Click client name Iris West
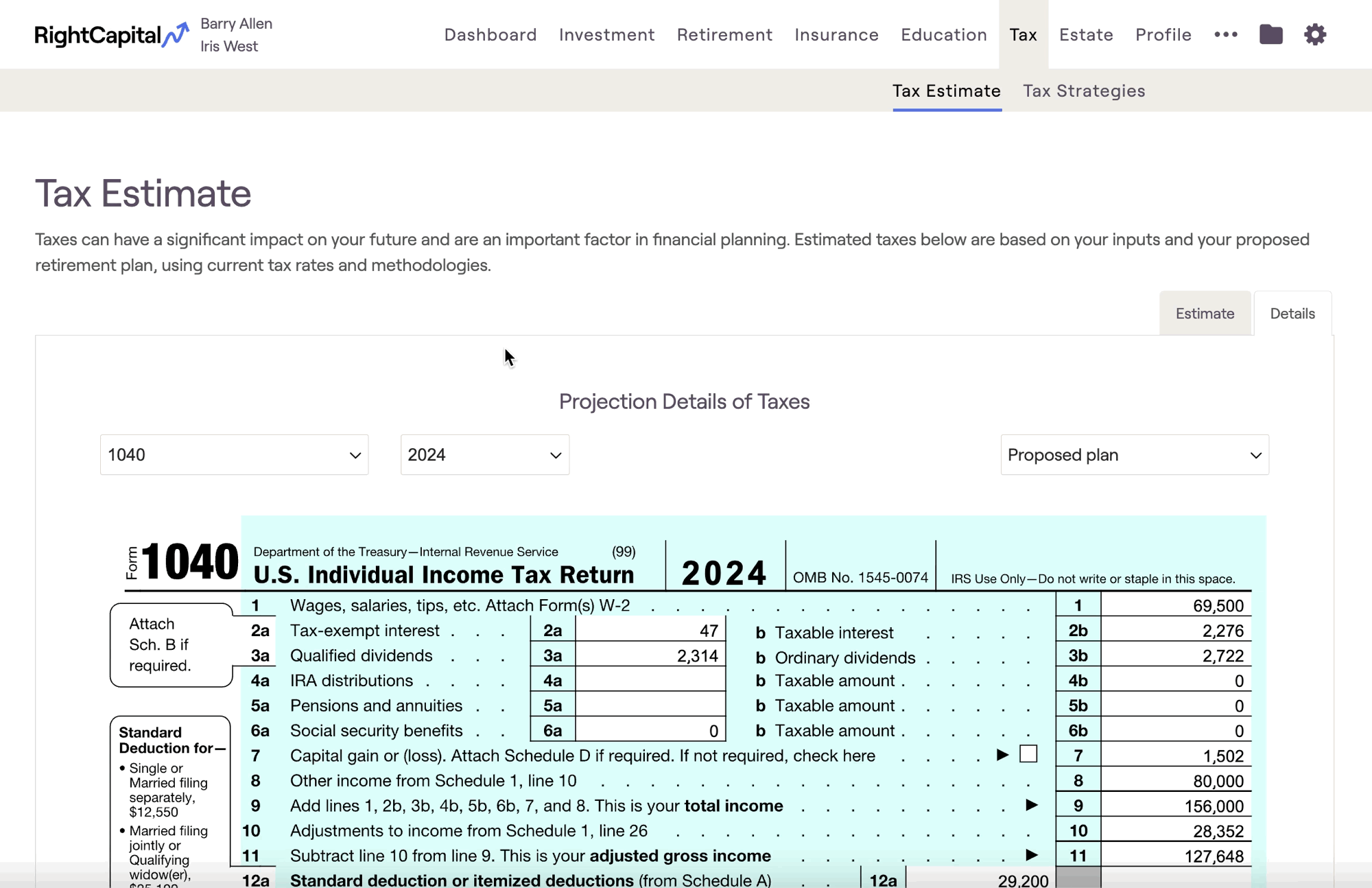This screenshot has width=1372, height=888. pos(229,46)
